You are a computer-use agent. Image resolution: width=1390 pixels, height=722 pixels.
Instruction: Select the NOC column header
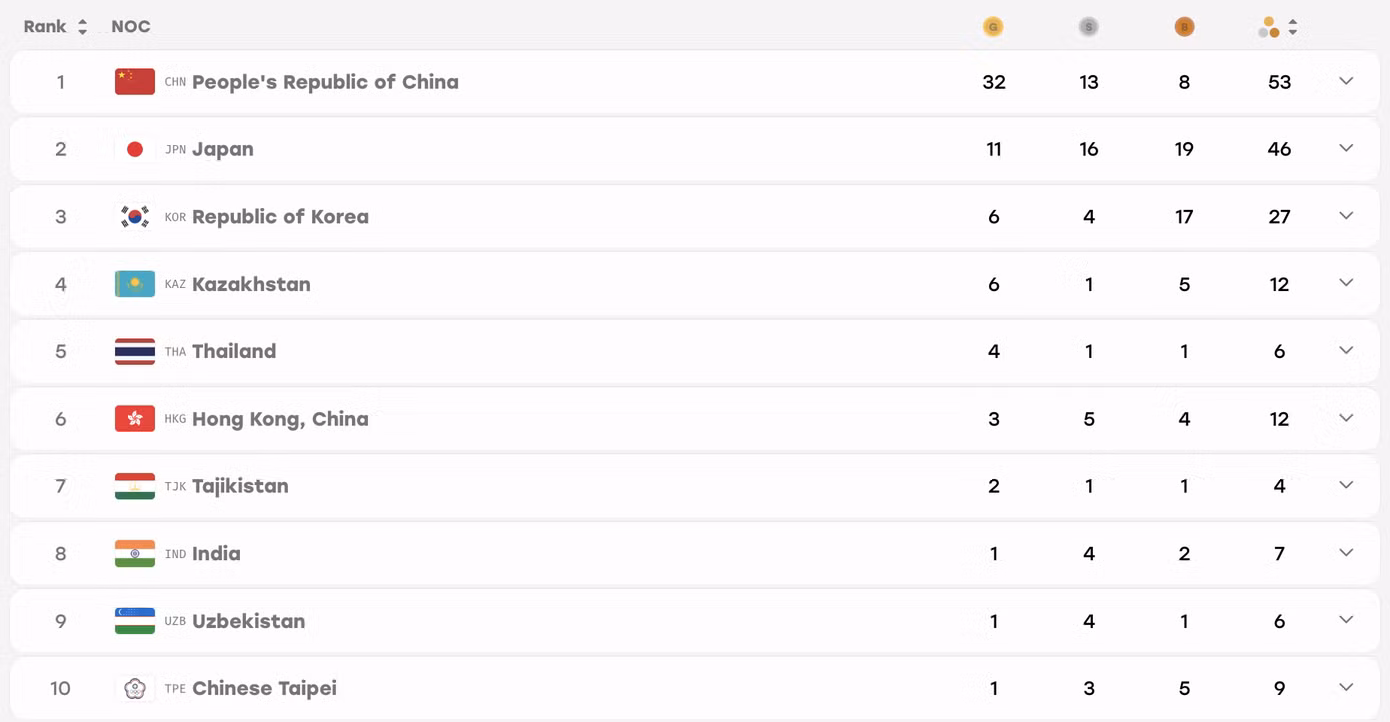click(131, 27)
